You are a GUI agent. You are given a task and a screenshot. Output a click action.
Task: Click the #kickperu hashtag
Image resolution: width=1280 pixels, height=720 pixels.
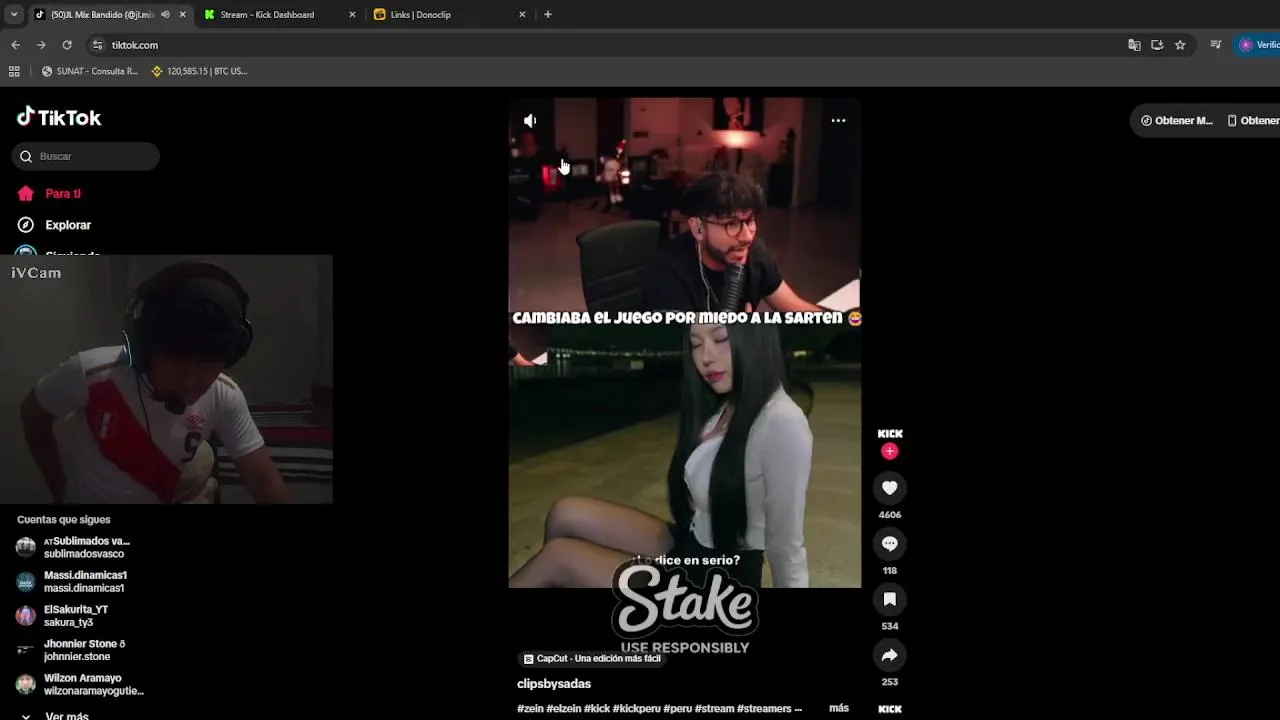(x=636, y=709)
